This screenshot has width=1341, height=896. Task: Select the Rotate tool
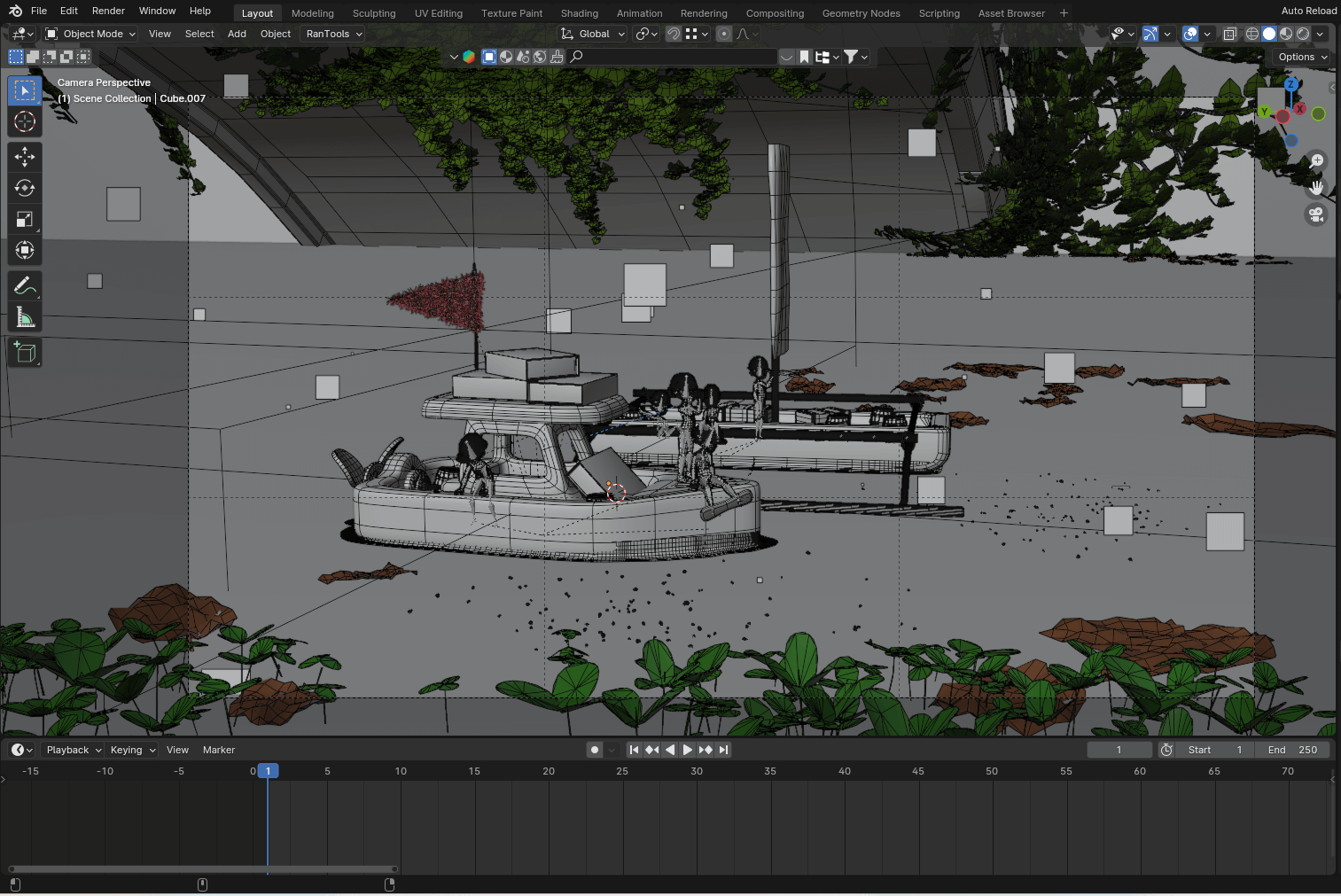point(25,188)
